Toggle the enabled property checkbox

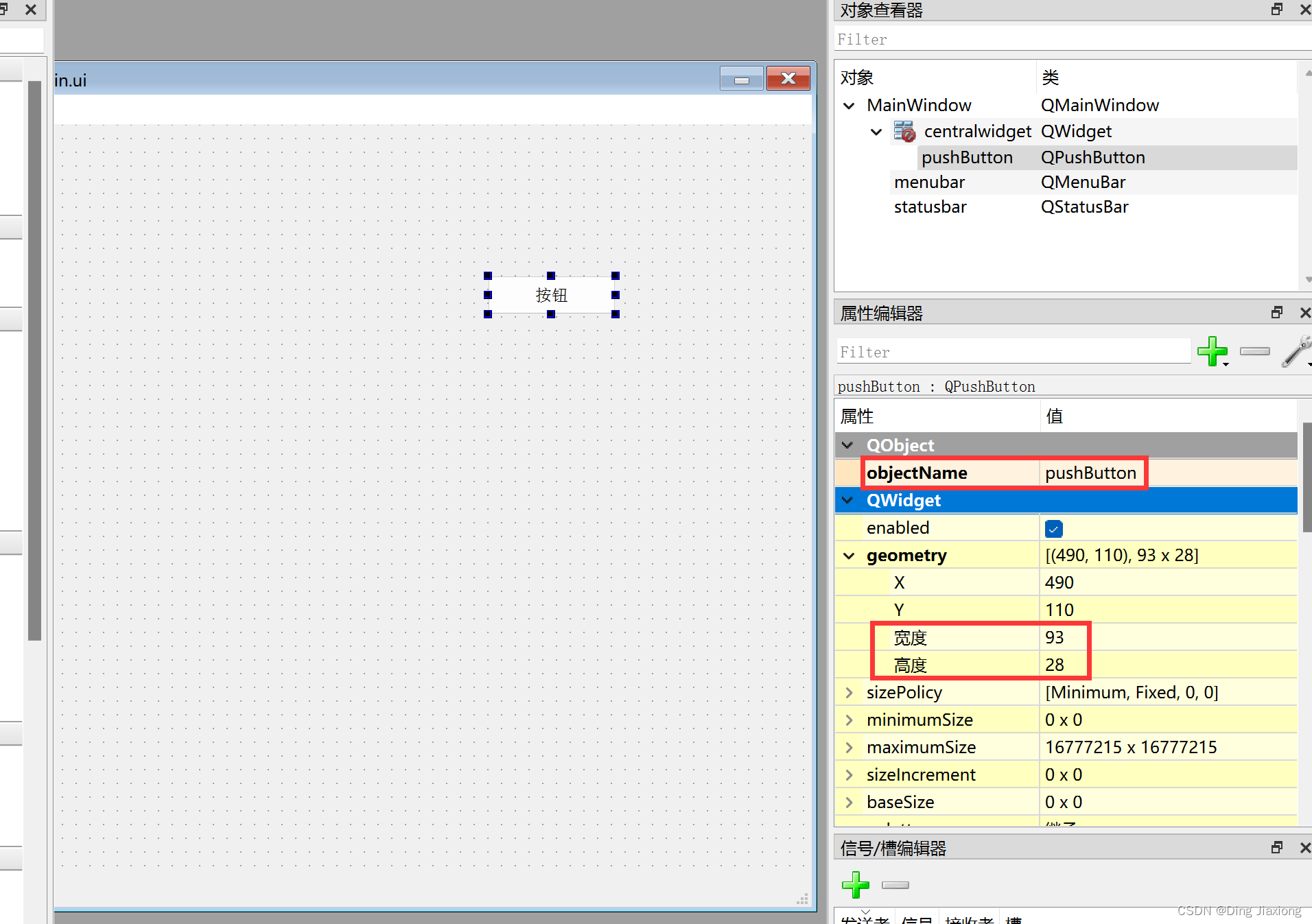point(1053,528)
